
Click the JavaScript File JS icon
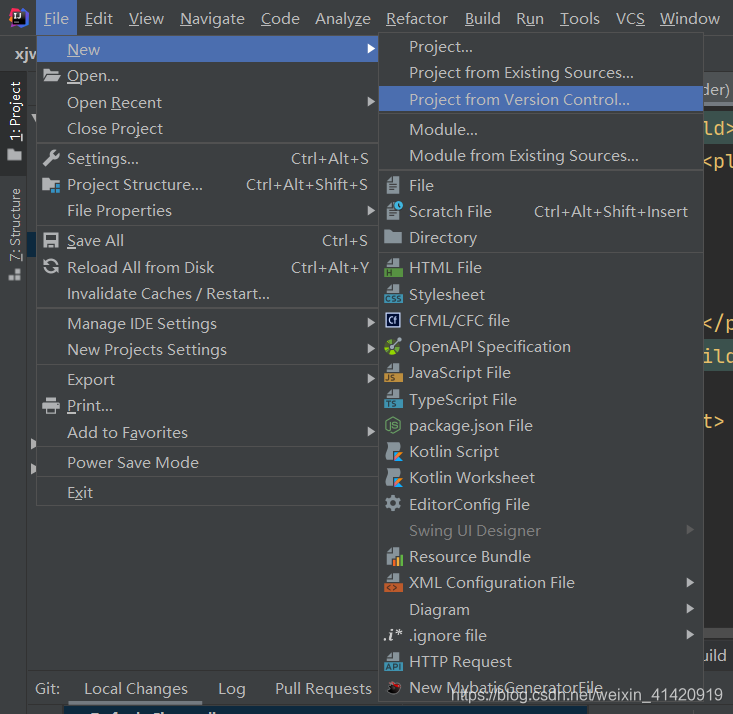pyautogui.click(x=393, y=373)
